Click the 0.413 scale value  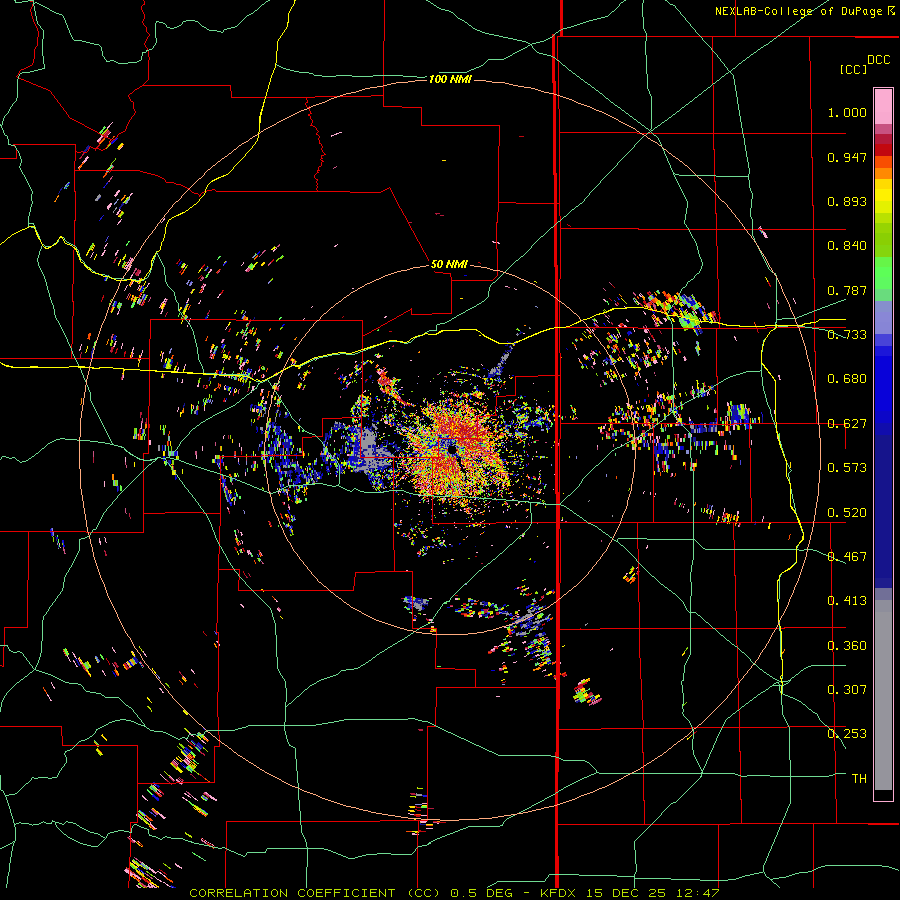[x=847, y=601]
